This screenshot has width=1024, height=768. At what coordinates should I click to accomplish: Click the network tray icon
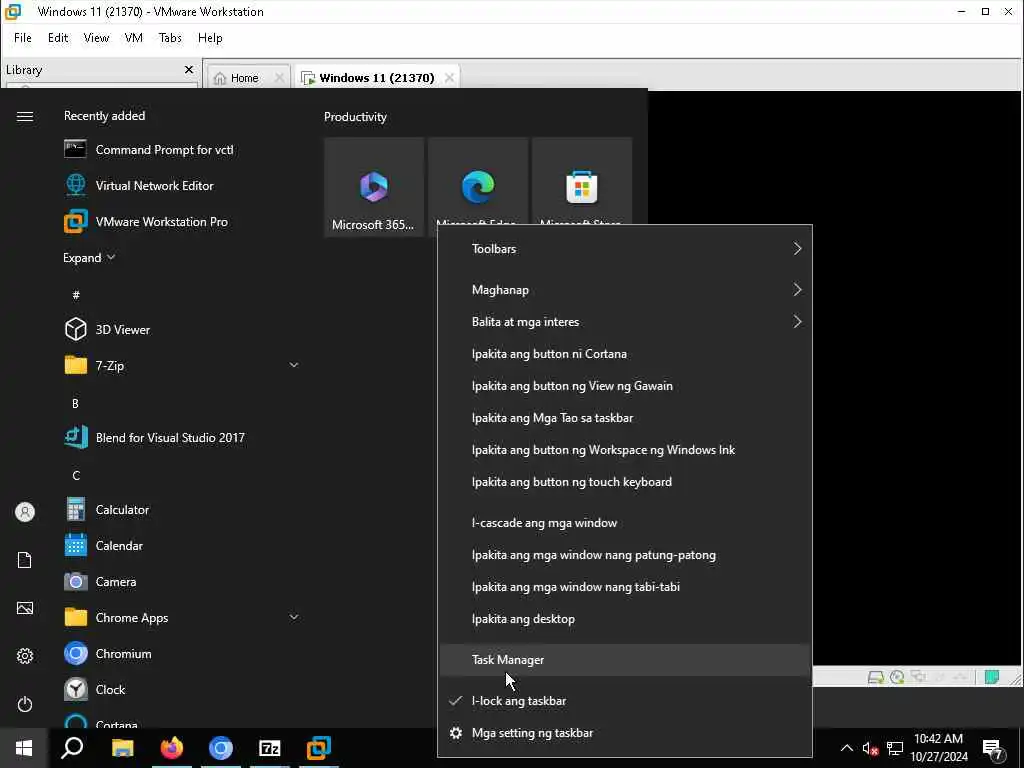point(895,748)
